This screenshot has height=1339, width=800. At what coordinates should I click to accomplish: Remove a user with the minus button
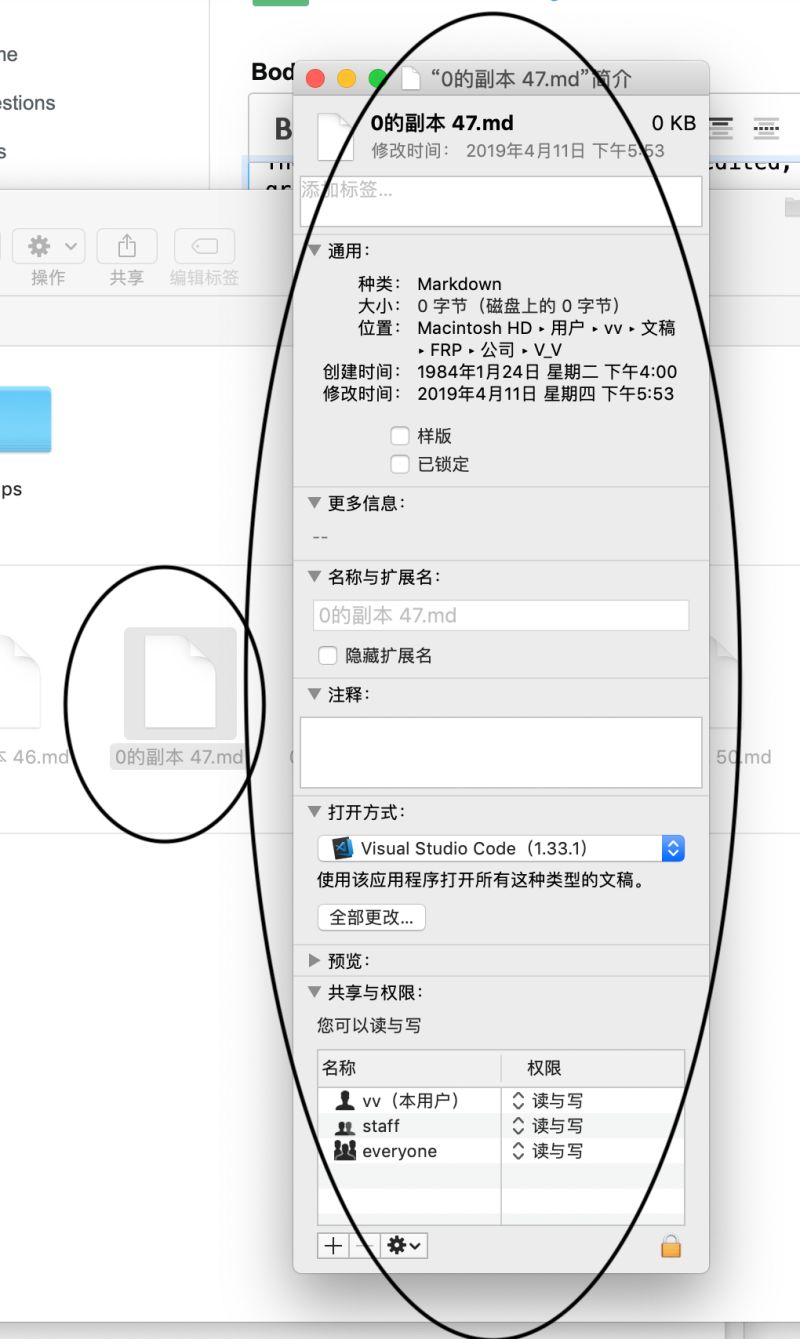pyautogui.click(x=366, y=1245)
